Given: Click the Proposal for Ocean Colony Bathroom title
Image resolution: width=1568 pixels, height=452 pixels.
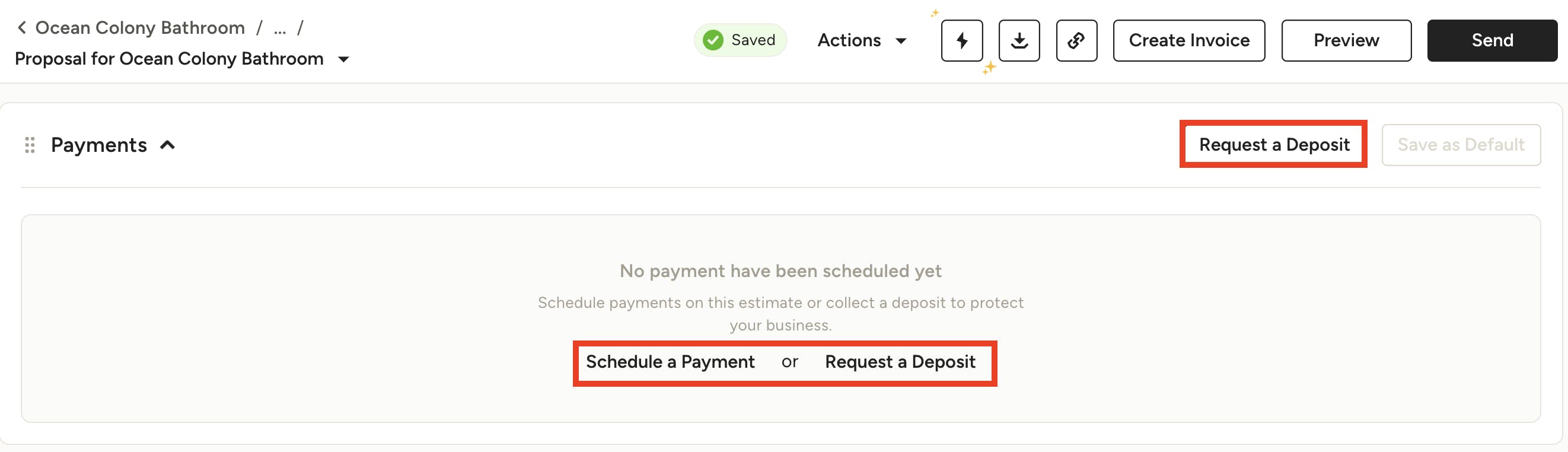Looking at the screenshot, I should pos(169,59).
